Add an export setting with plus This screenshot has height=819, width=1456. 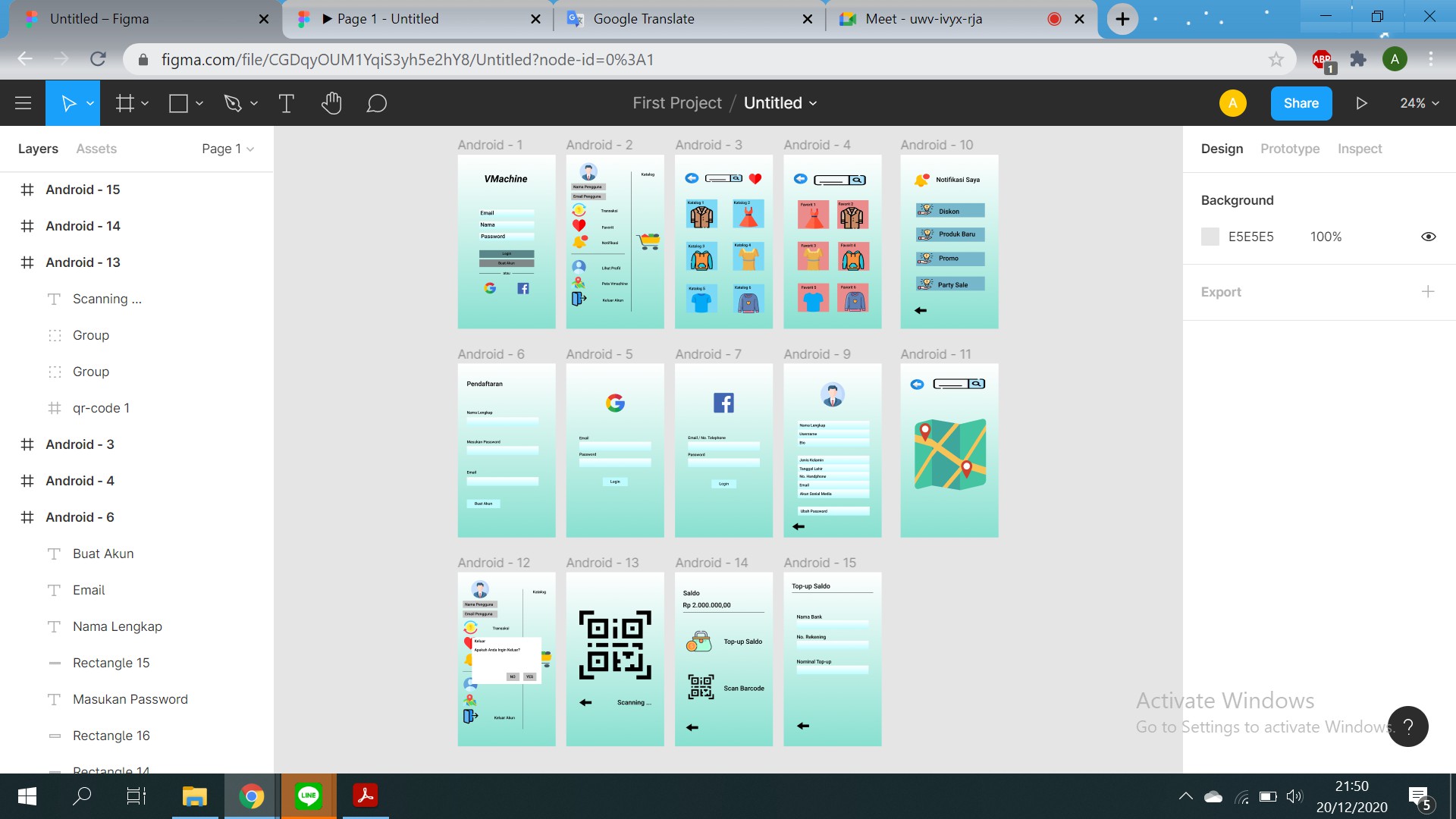point(1428,292)
